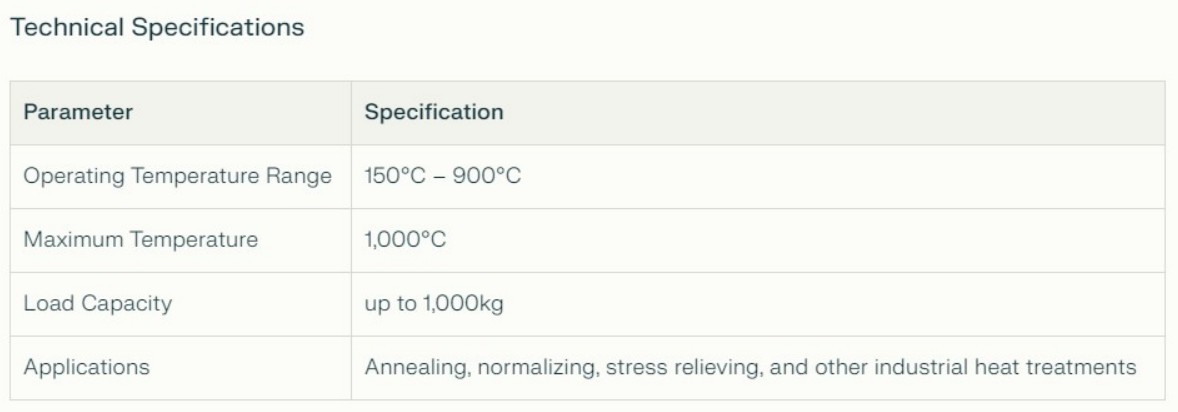Select the "Applications" parameter label
1178x412 pixels.
click(x=86, y=367)
